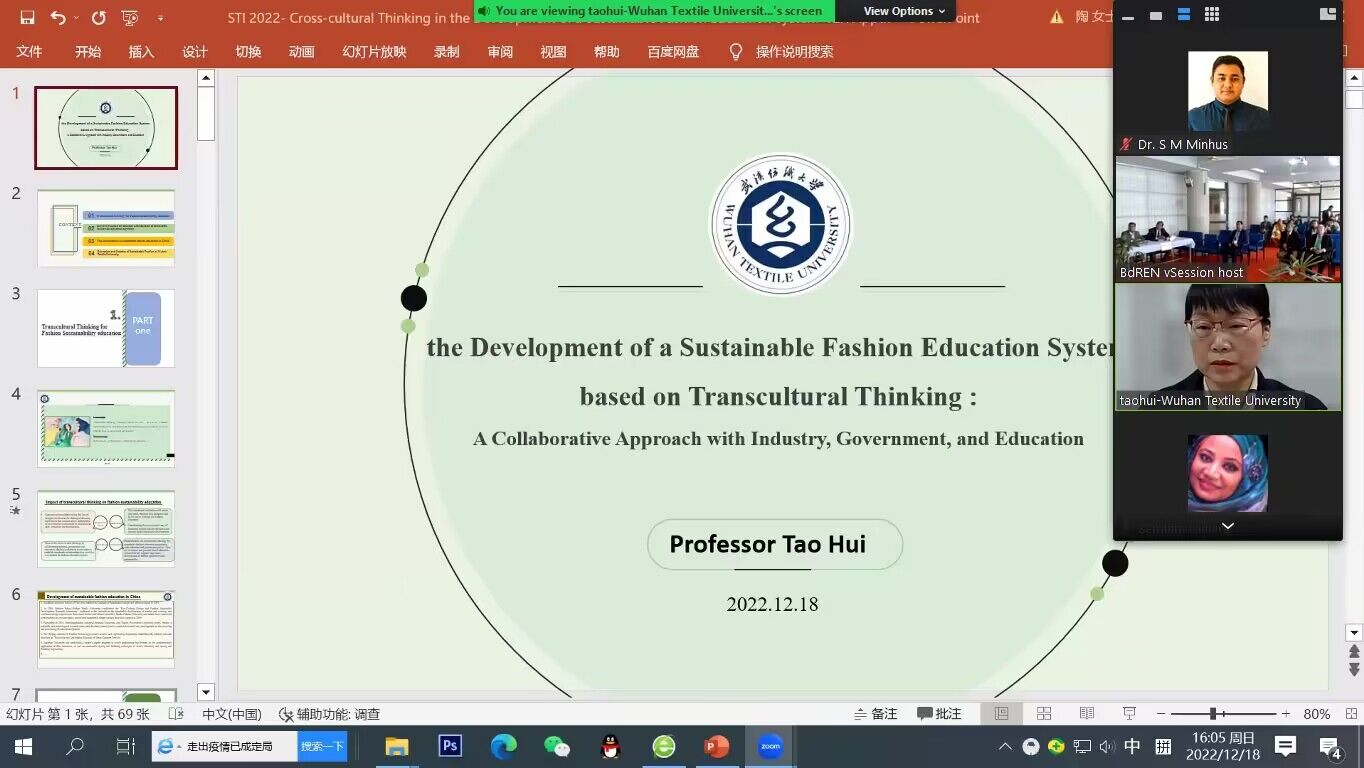Click the 搜索一下 search button
Viewport: 1364px width, 768px height.
click(x=322, y=746)
